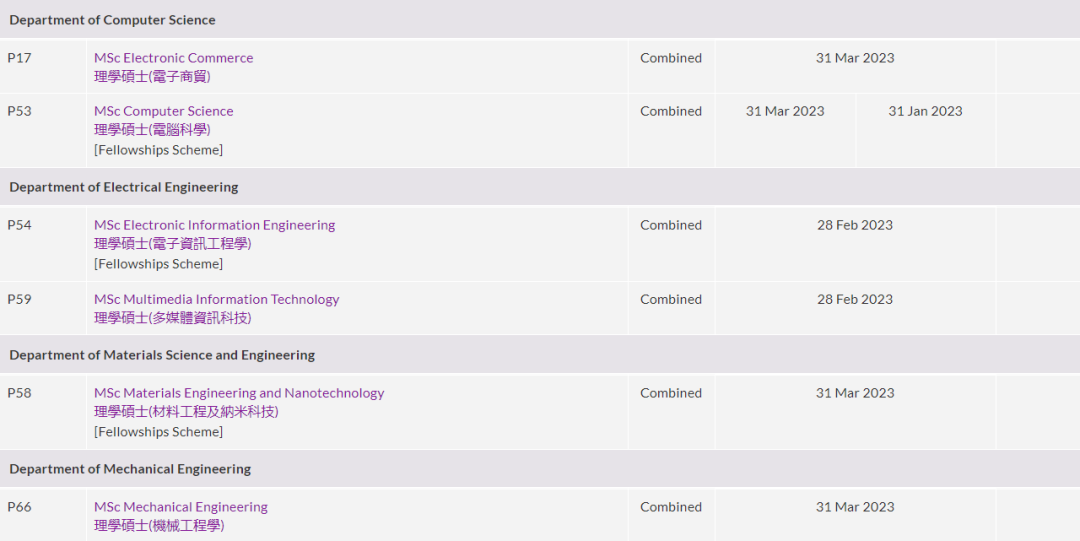Select programme code P53 cell
The image size is (1080, 541).
click(x=20, y=111)
